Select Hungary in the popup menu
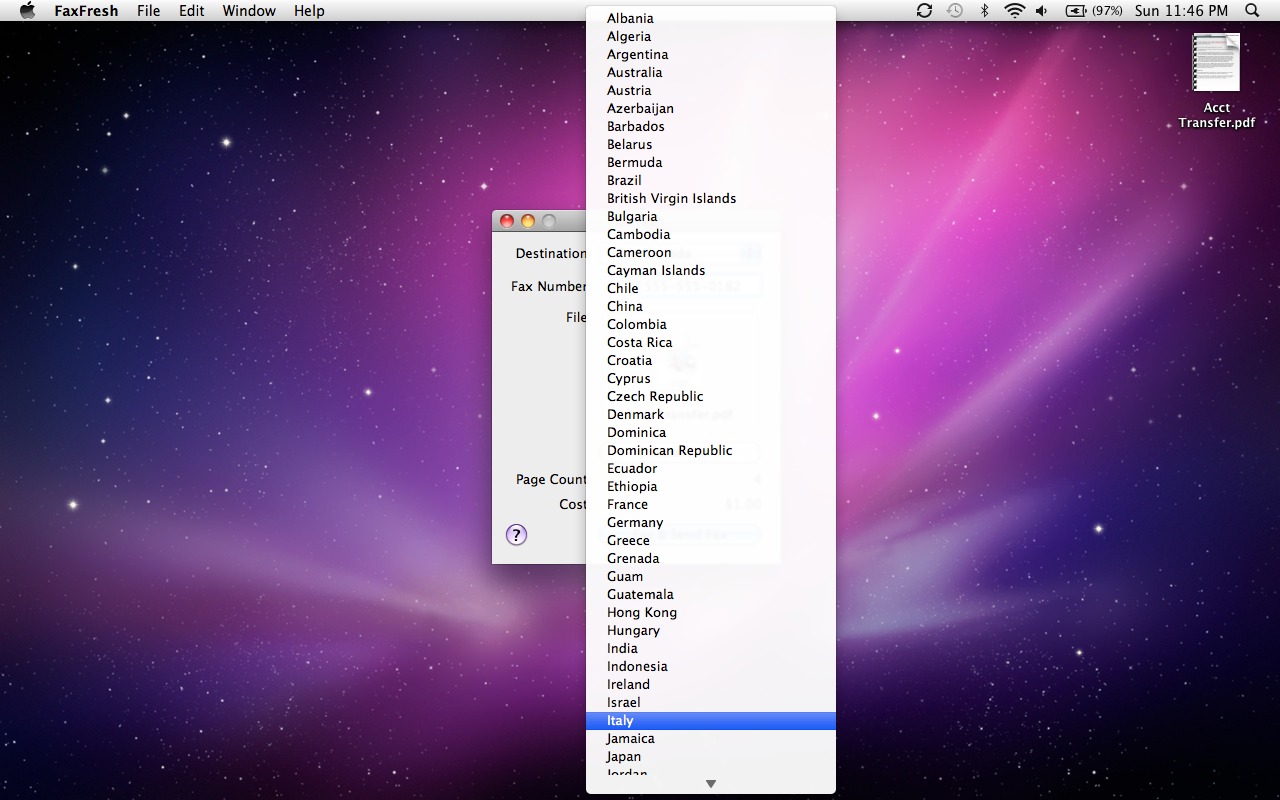Image resolution: width=1280 pixels, height=800 pixels. point(711,630)
